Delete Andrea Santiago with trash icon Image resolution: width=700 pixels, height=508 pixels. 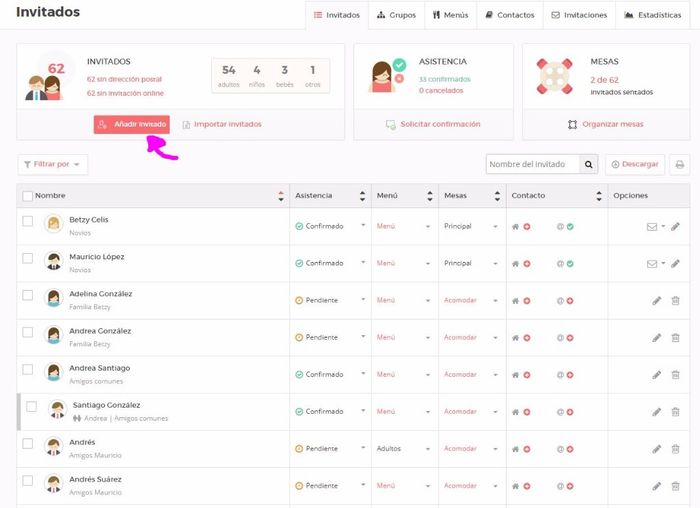click(675, 375)
